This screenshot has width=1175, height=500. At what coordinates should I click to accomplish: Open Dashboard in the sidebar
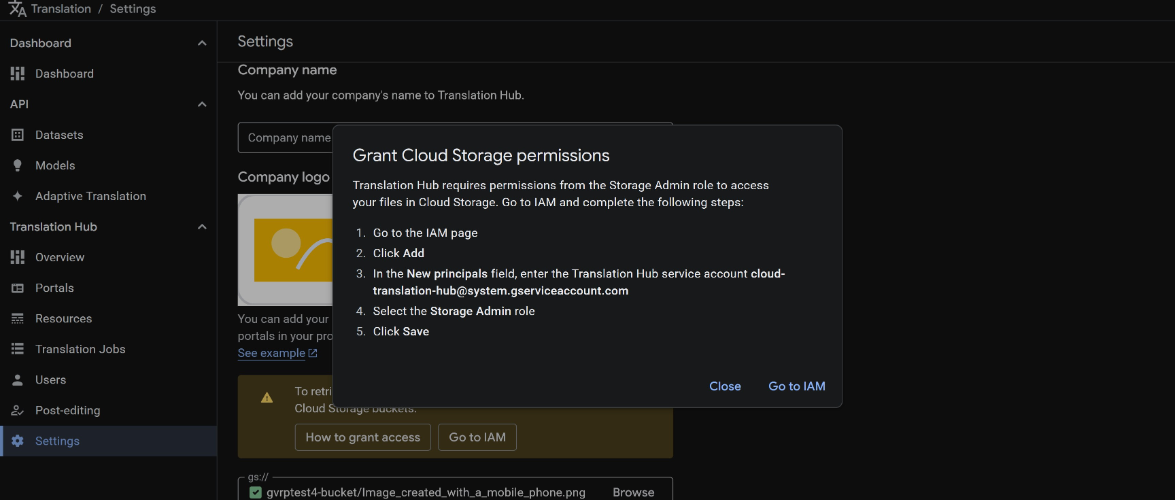pyautogui.click(x=109, y=73)
